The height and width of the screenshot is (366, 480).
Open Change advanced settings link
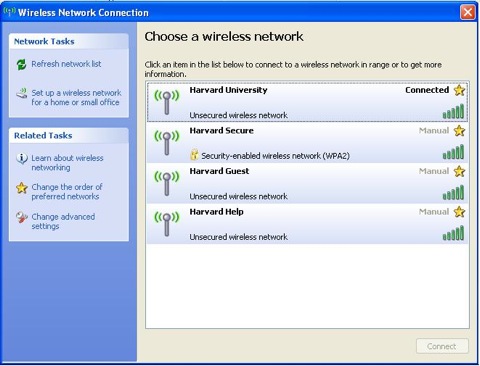pos(63,221)
